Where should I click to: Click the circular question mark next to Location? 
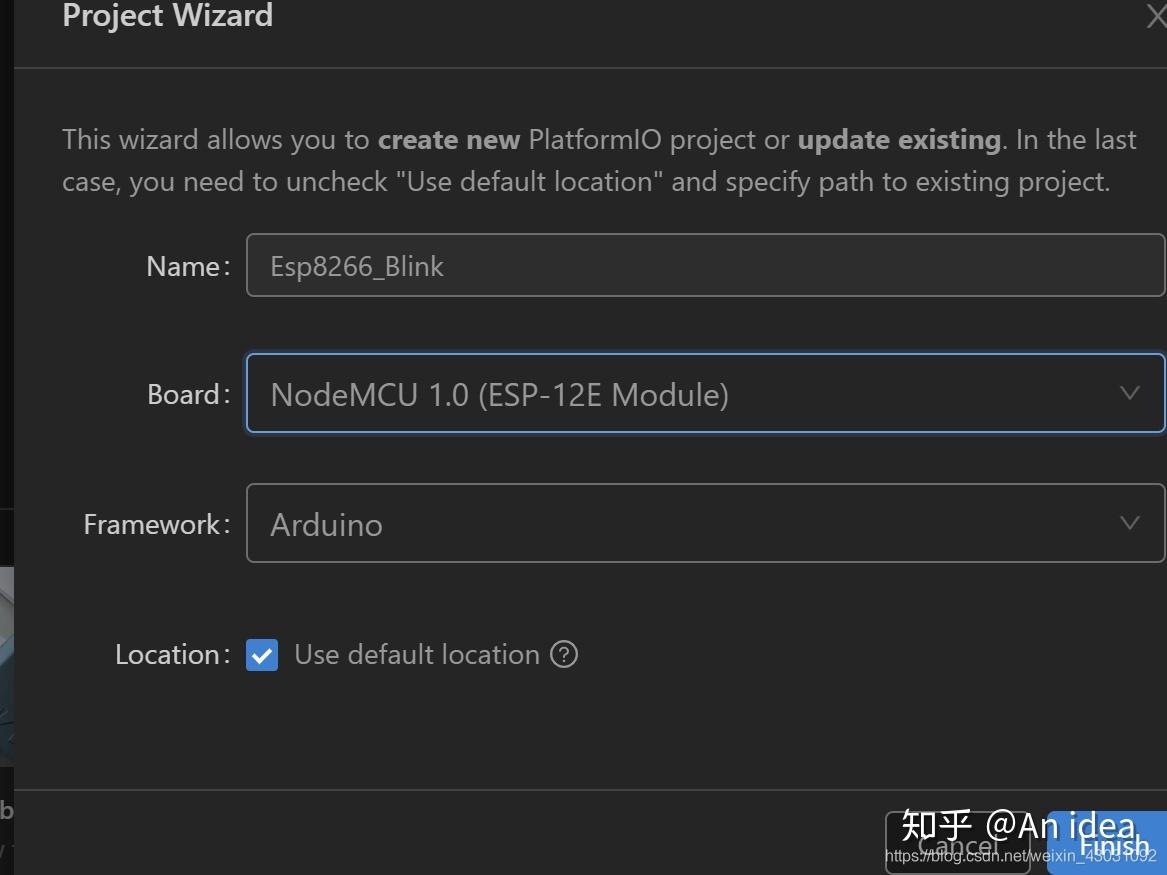click(x=563, y=655)
